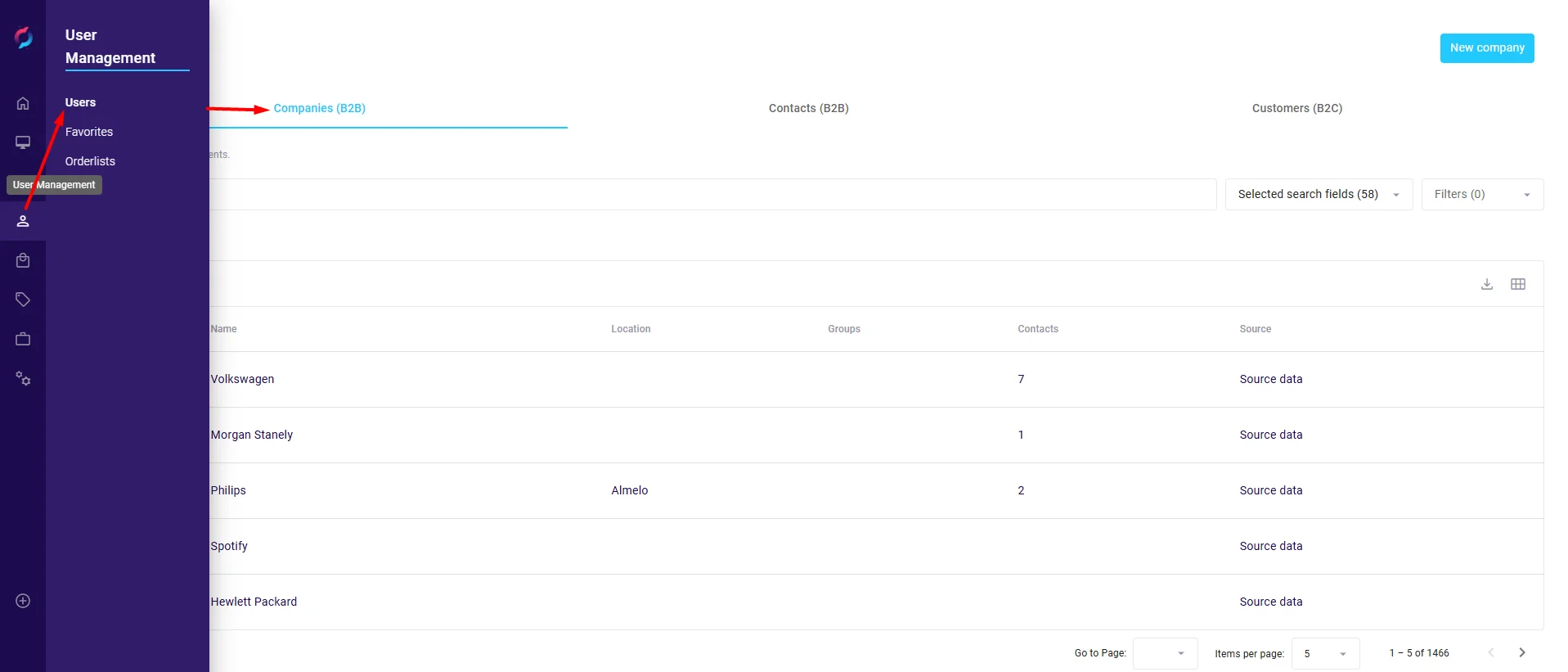The image size is (1568, 672).
Task: Open the Items per page dropdown
Action: [x=1325, y=653]
